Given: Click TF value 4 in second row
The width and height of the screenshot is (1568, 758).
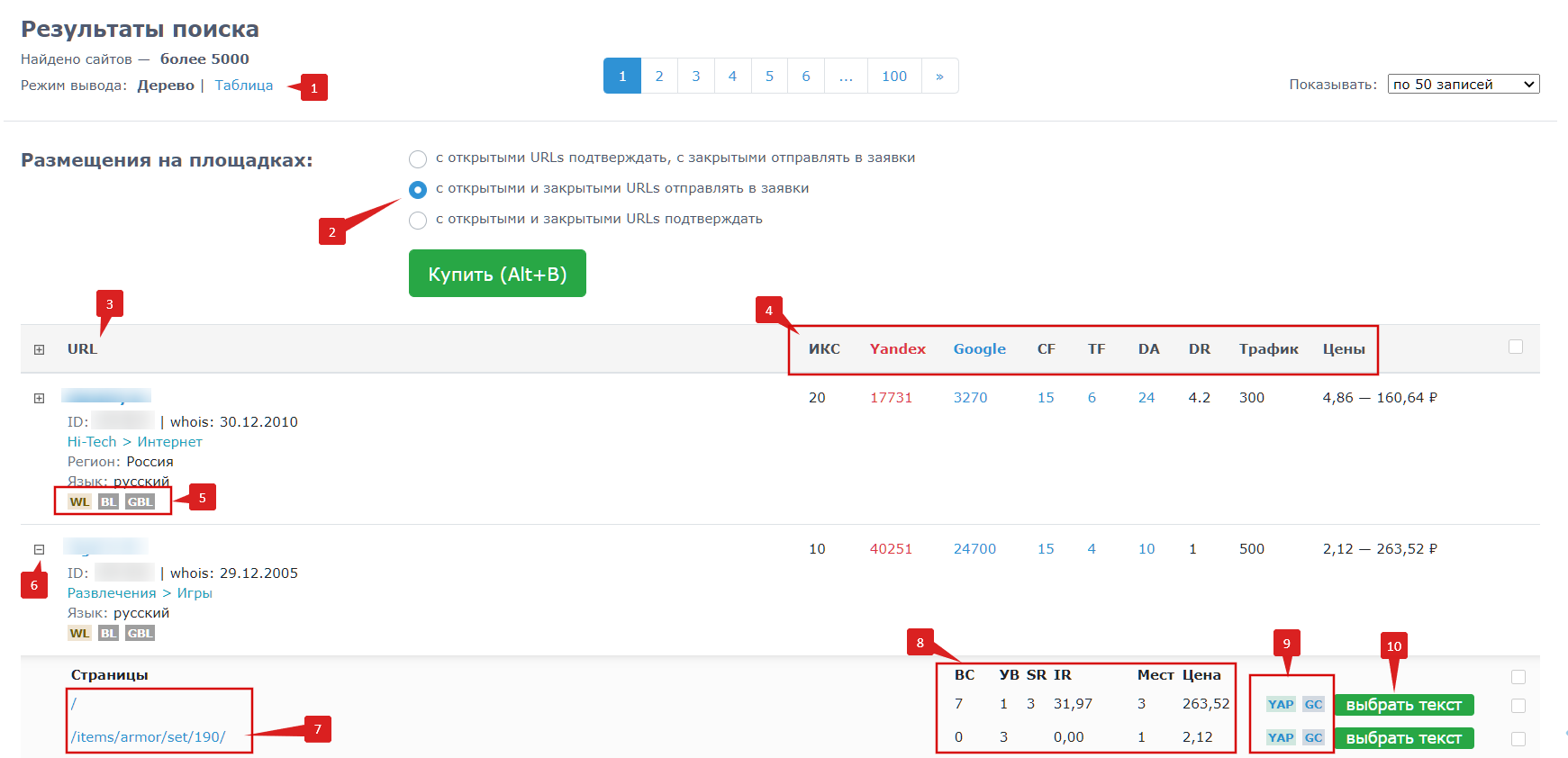Looking at the screenshot, I should (1092, 549).
